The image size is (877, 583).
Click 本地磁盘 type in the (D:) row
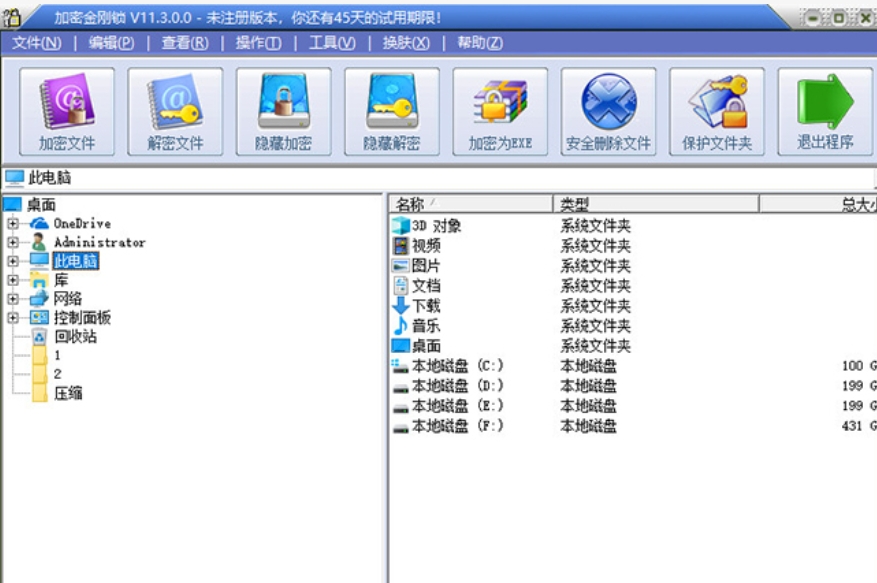[x=588, y=386]
